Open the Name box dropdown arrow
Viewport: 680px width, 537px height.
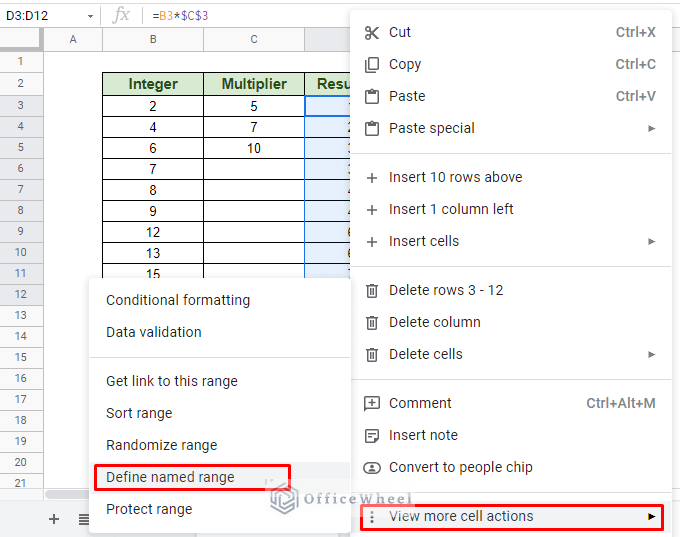[90, 15]
